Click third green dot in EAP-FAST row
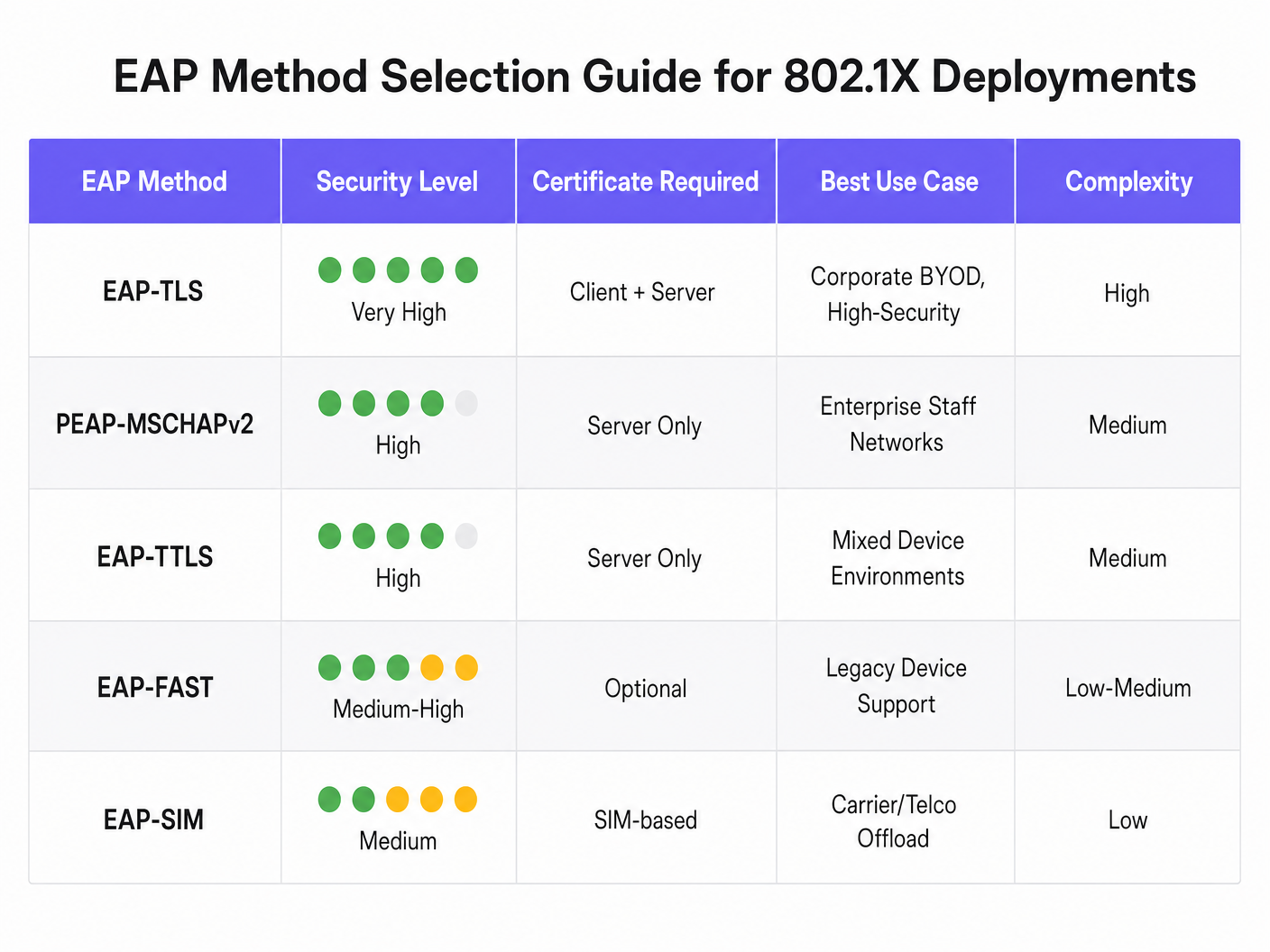Image resolution: width=1270 pixels, height=952 pixels. 398,667
